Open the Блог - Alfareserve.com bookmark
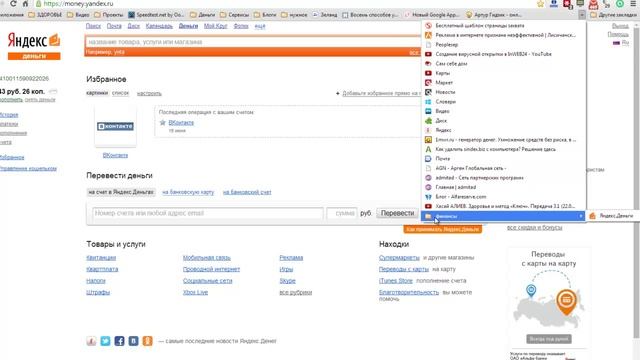The width and height of the screenshot is (640, 360). pyautogui.click(x=504, y=197)
